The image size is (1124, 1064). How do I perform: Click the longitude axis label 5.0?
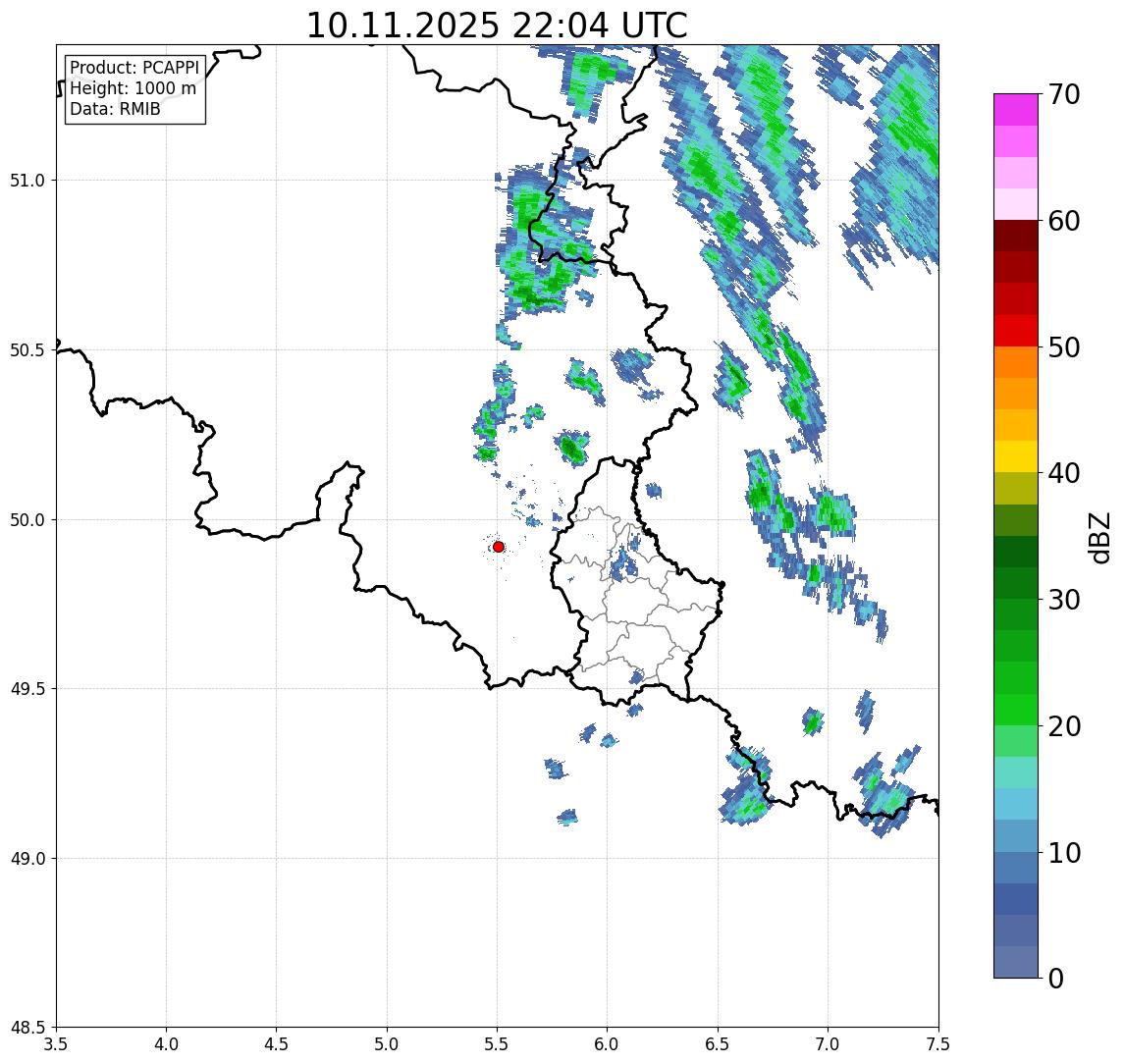click(387, 1044)
